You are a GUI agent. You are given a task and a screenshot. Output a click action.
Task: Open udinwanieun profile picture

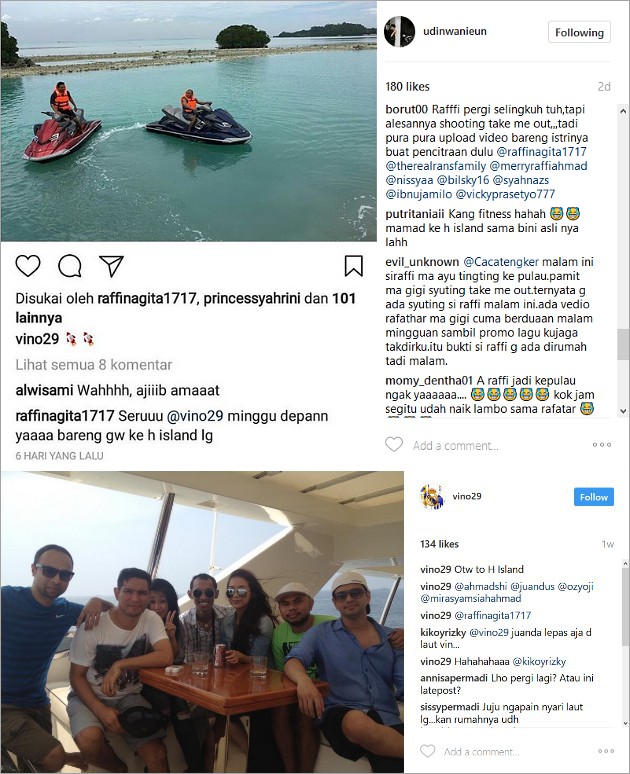point(399,32)
